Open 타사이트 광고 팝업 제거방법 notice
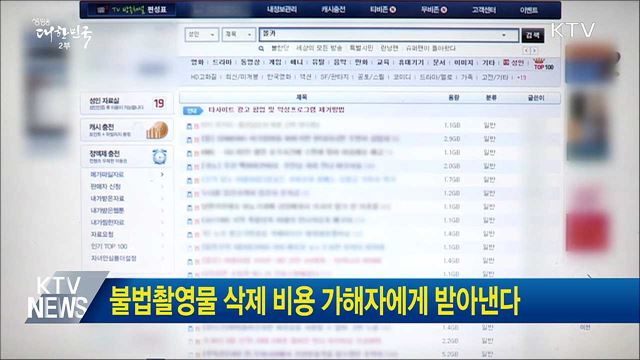 [x=276, y=110]
